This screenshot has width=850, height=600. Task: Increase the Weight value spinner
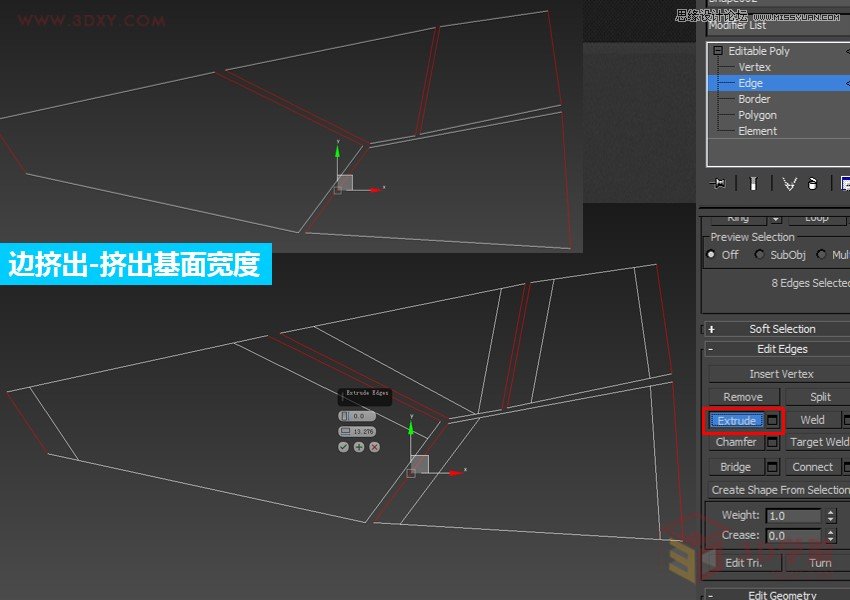[x=829, y=510]
